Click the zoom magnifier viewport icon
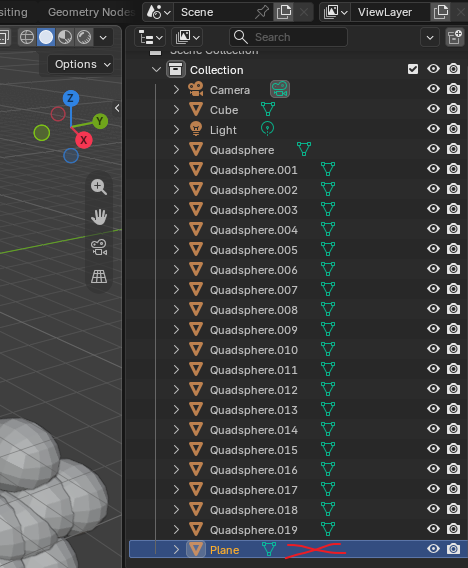The height and width of the screenshot is (568, 468). [x=99, y=187]
